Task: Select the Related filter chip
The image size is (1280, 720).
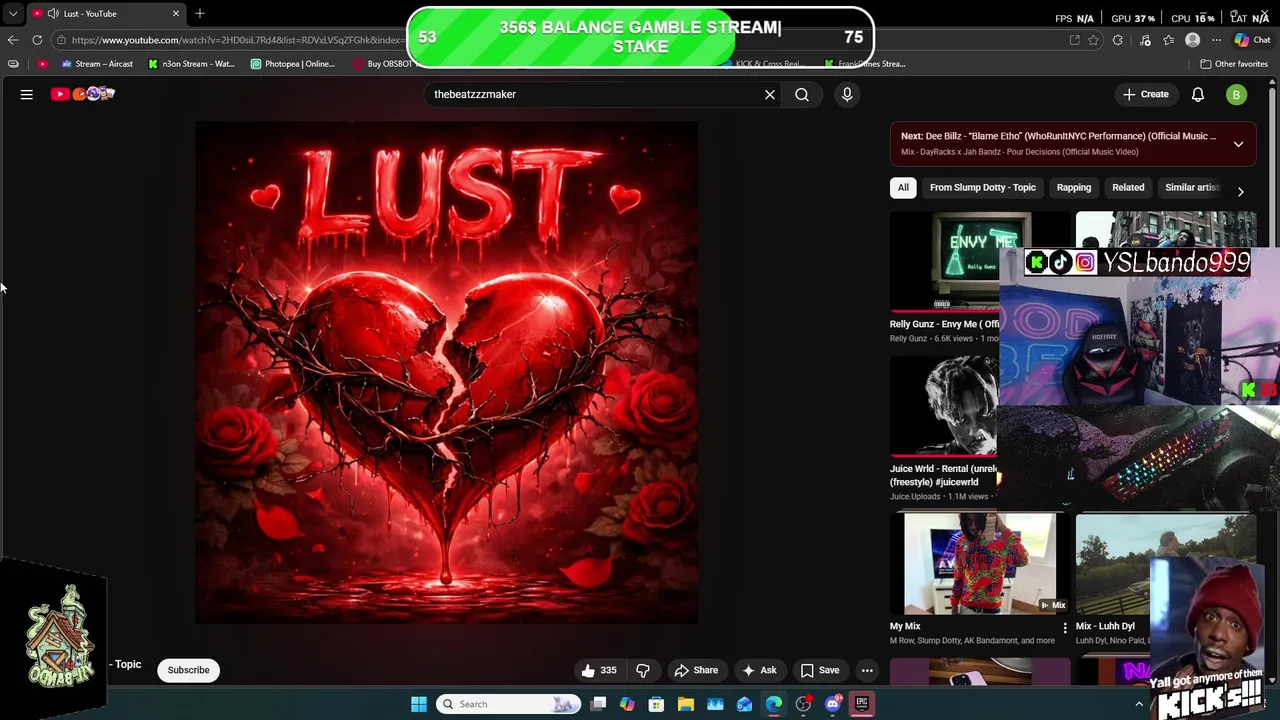Action: [x=1128, y=187]
